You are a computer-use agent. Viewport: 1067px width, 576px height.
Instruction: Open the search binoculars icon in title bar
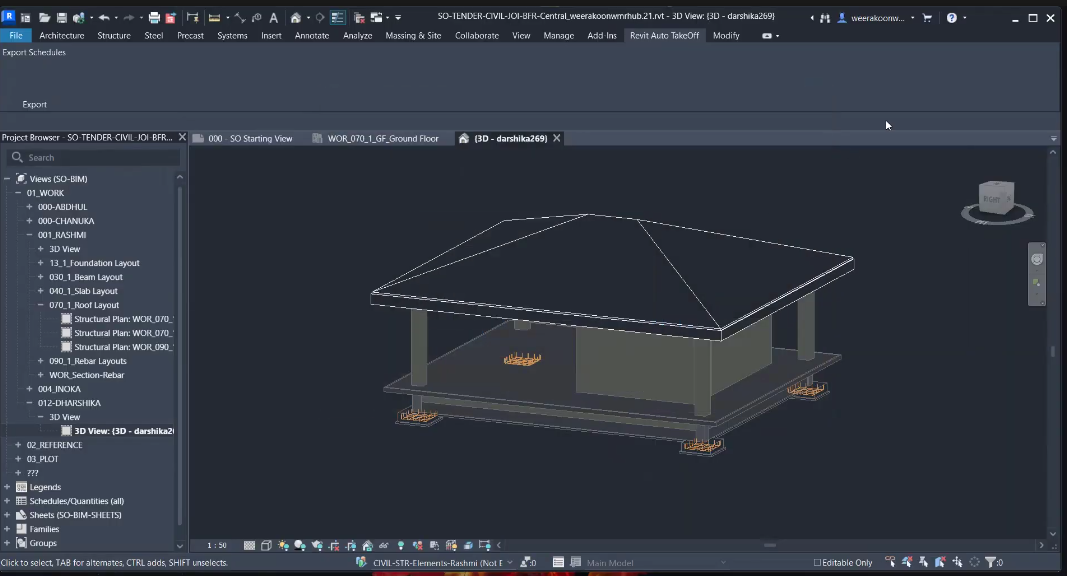click(825, 18)
